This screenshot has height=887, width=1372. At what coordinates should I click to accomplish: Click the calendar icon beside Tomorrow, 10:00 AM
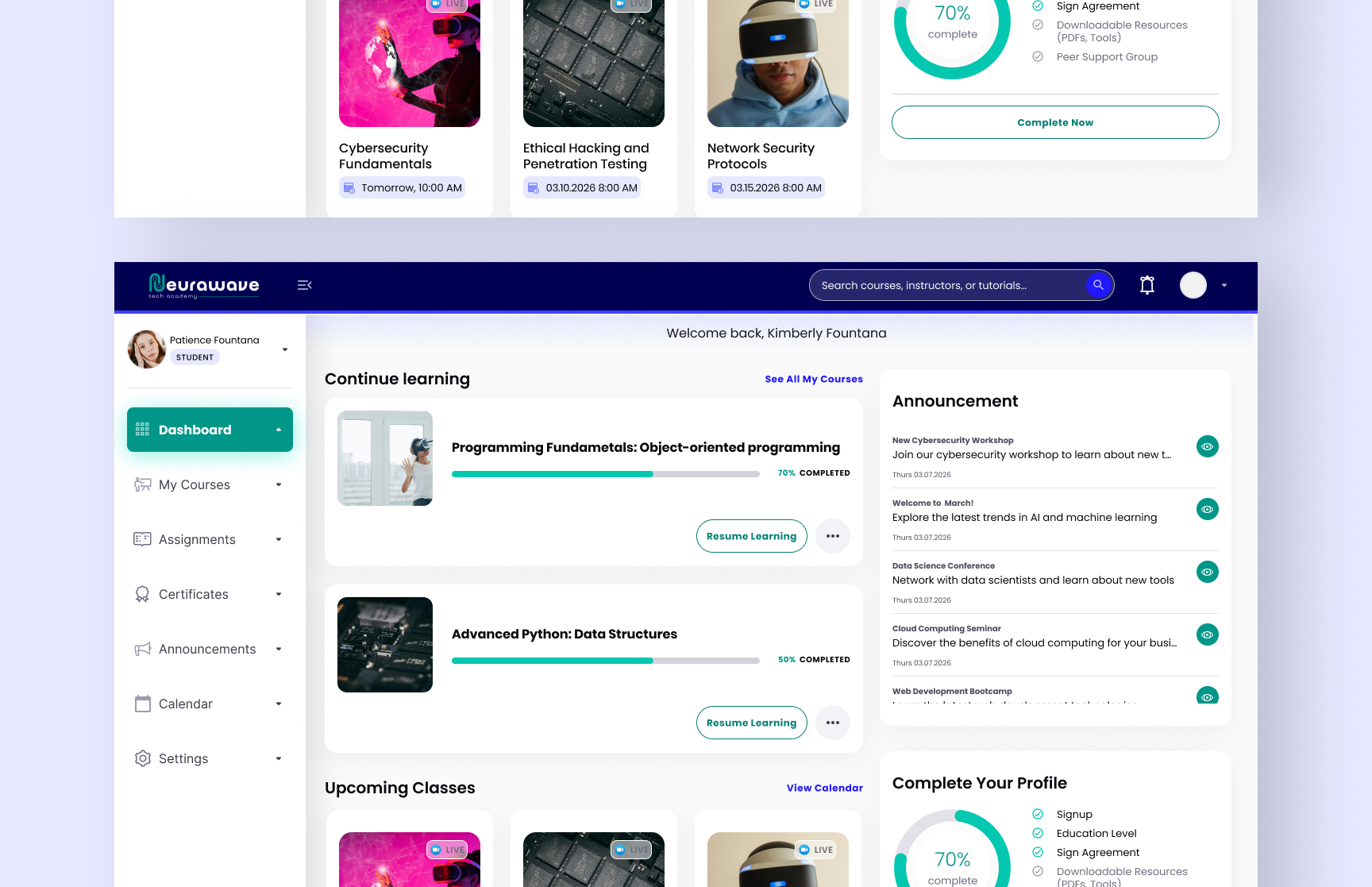[349, 188]
